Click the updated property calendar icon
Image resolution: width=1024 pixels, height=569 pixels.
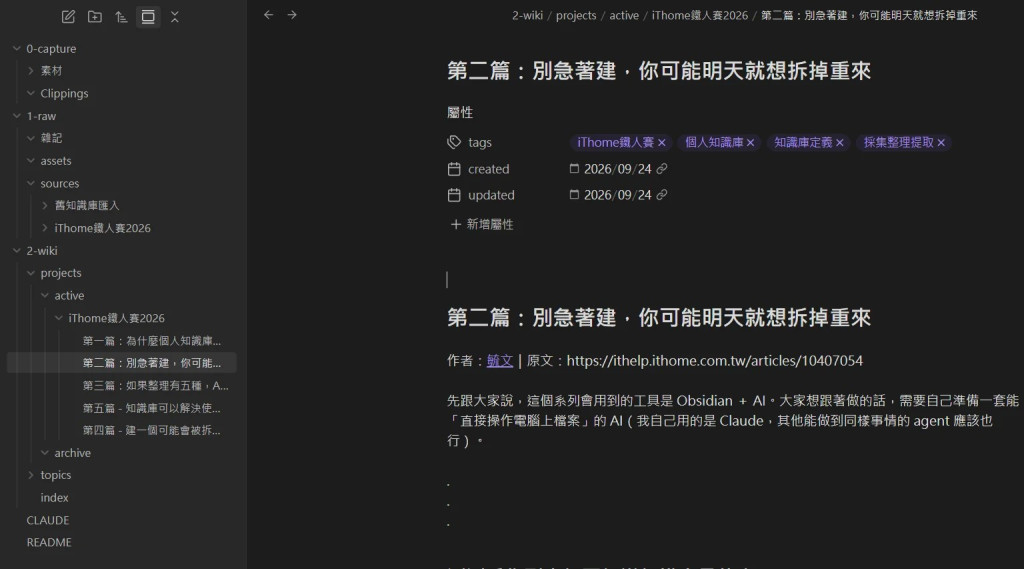[x=454, y=195]
